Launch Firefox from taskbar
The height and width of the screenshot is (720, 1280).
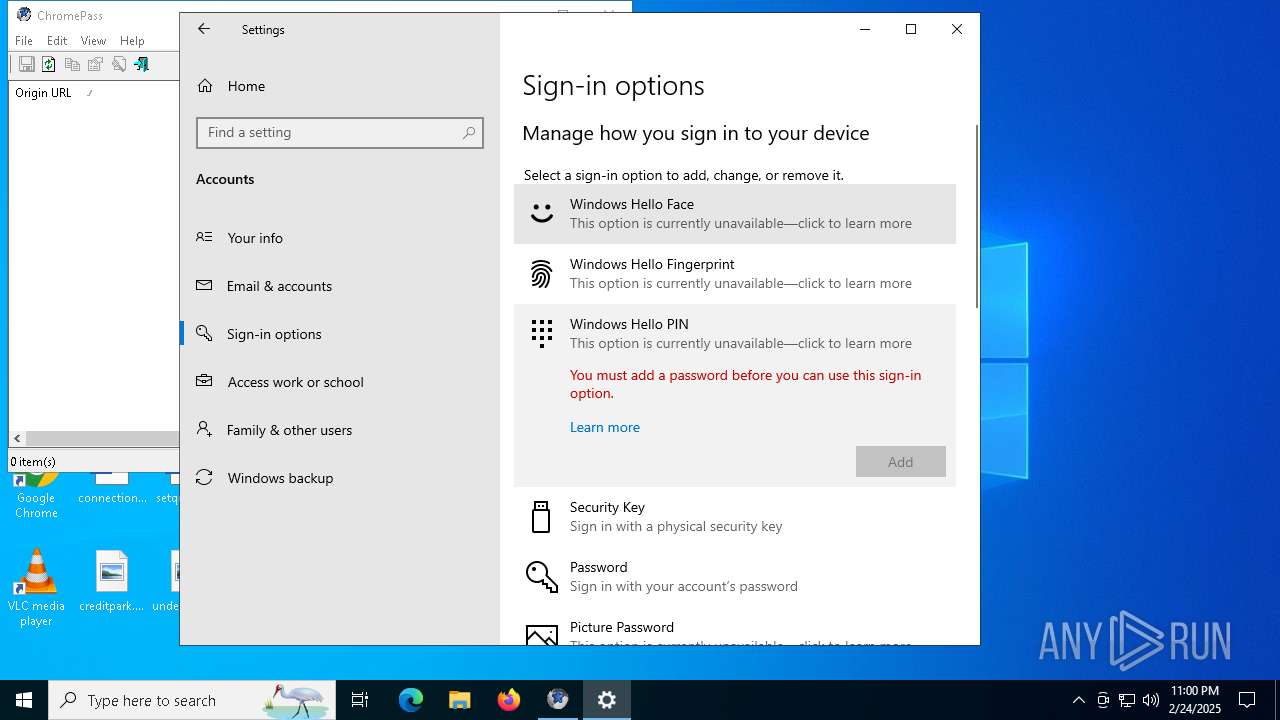(x=509, y=700)
